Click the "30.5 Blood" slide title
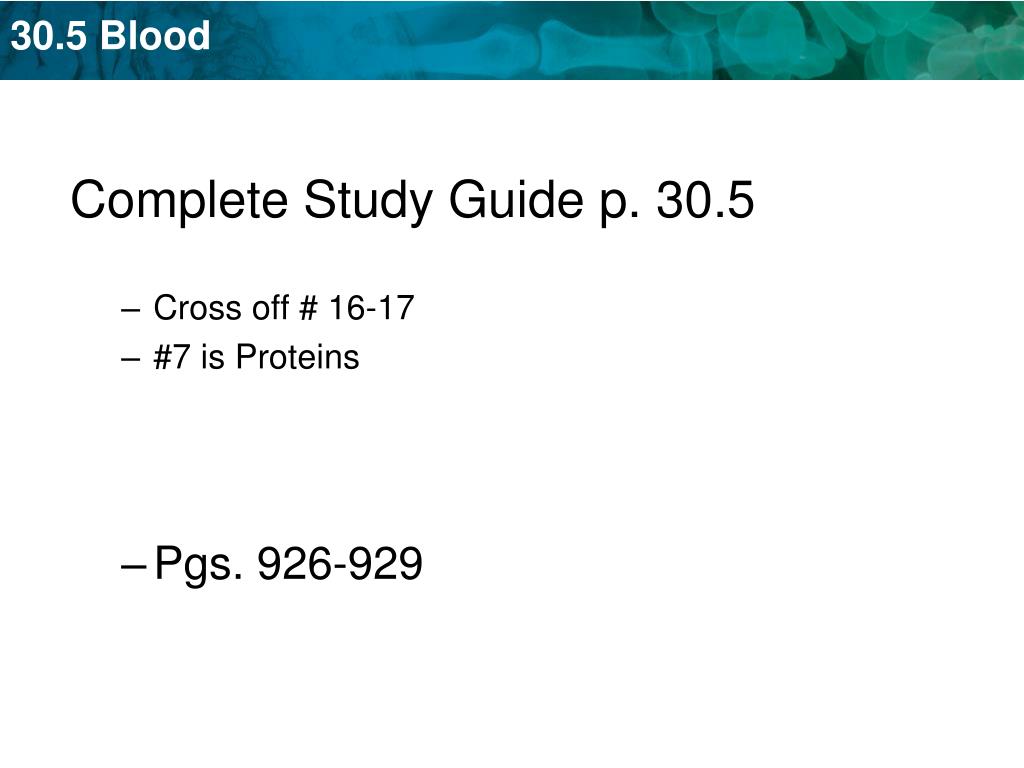Screen dimensions: 1024x768 tap(110, 35)
